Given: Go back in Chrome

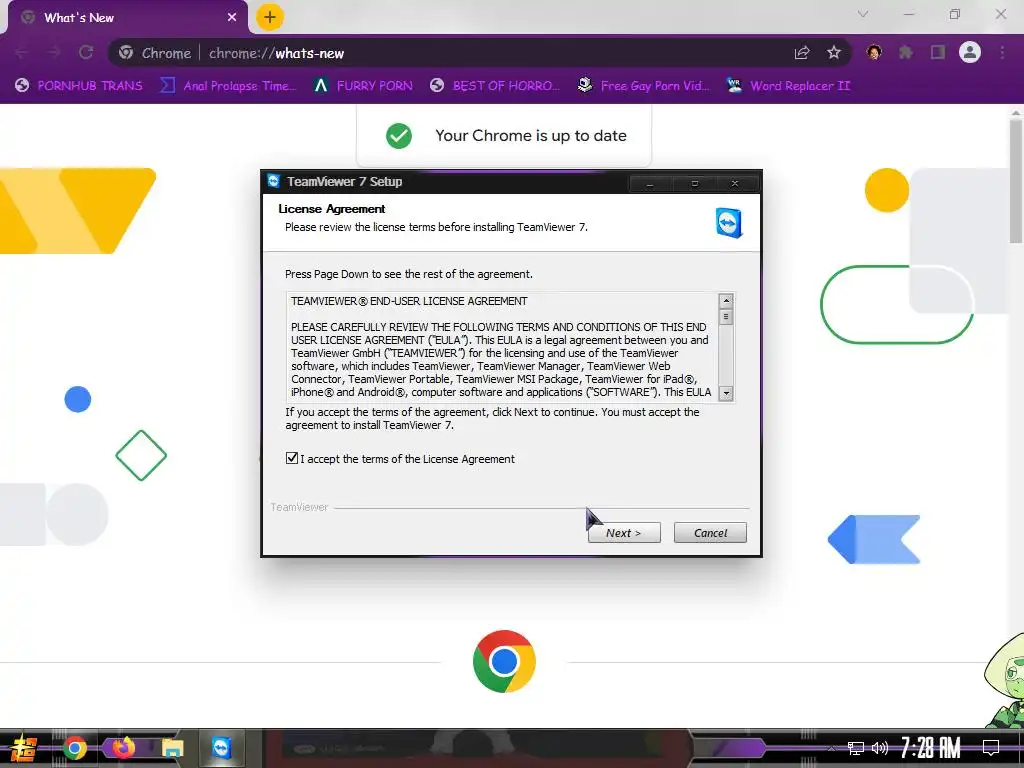Looking at the screenshot, I should coord(22,53).
